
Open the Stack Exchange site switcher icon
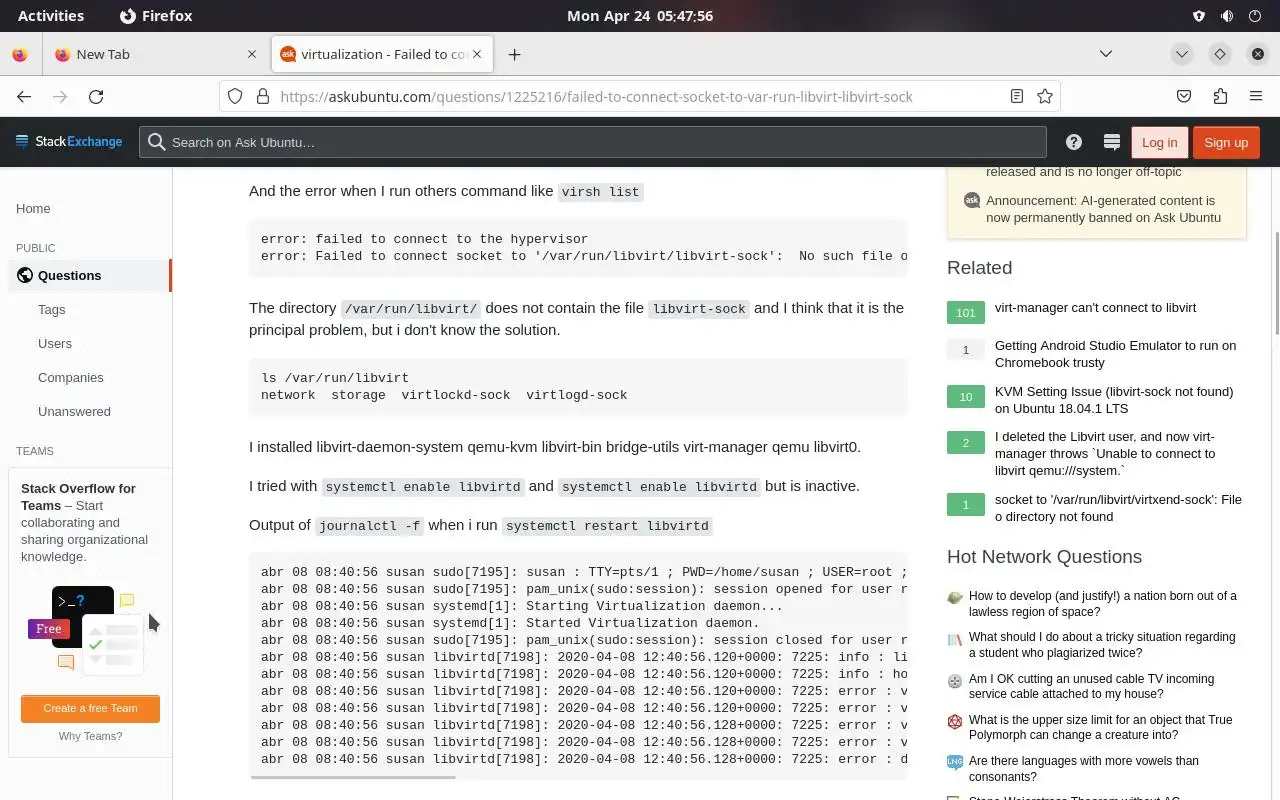[x=1111, y=142]
